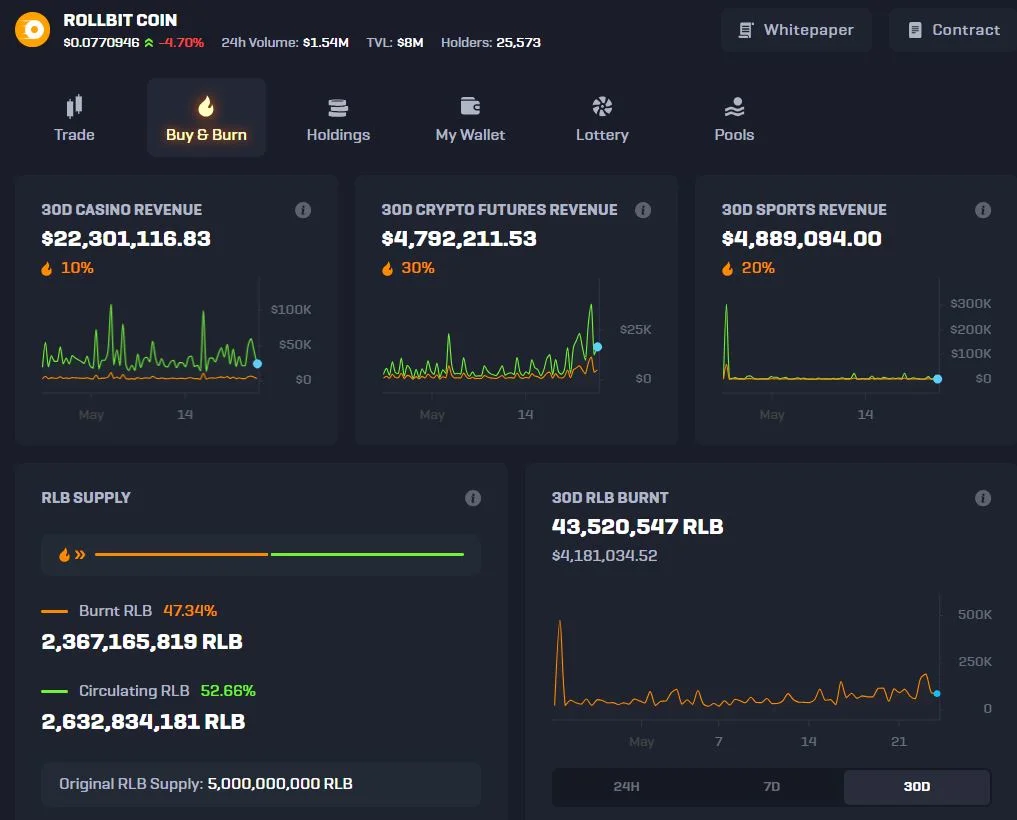Click the wheel icon above Lottery
The width and height of the screenshot is (1017, 820).
tap(602, 106)
